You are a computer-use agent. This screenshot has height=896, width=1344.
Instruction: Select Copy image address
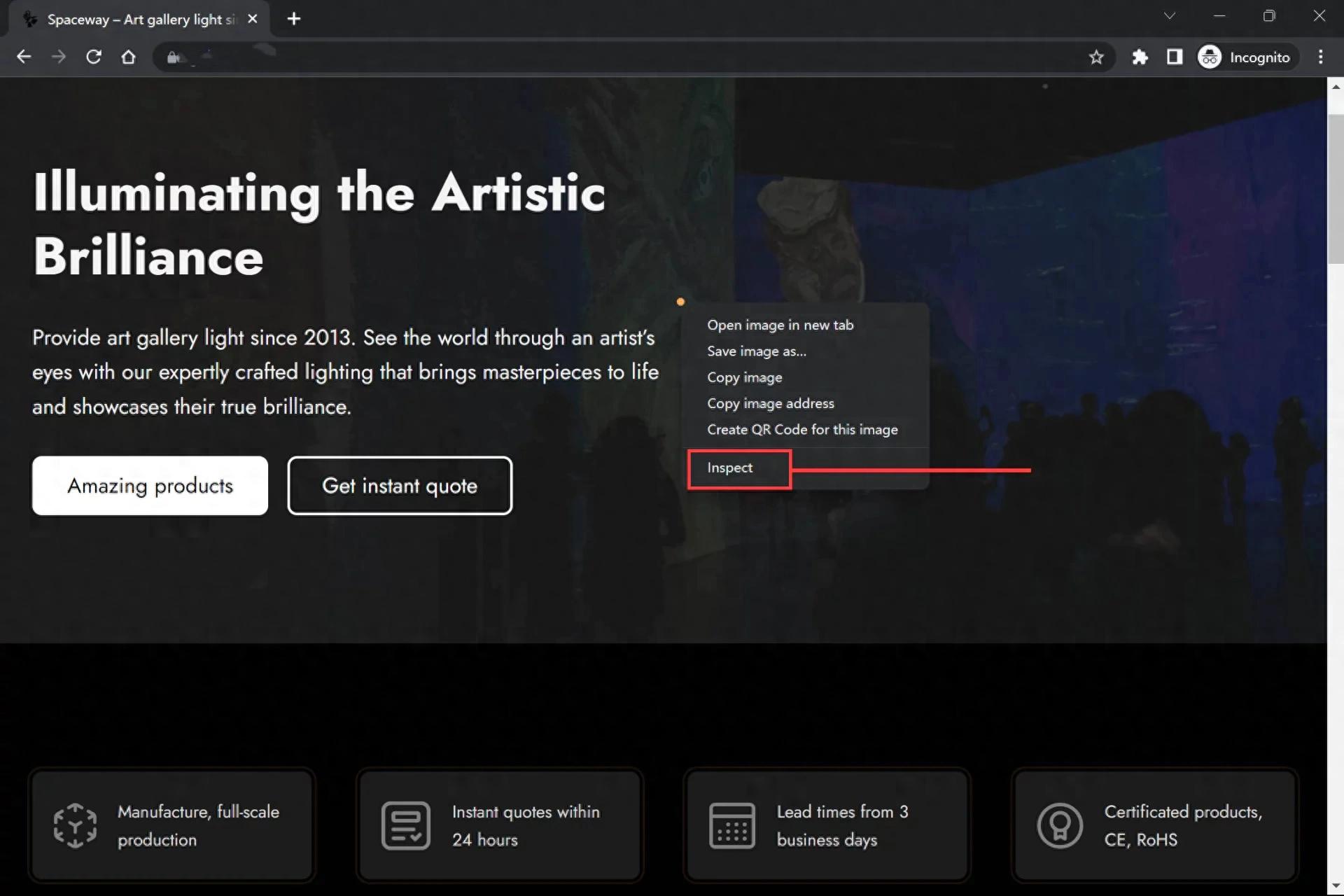[x=770, y=403]
